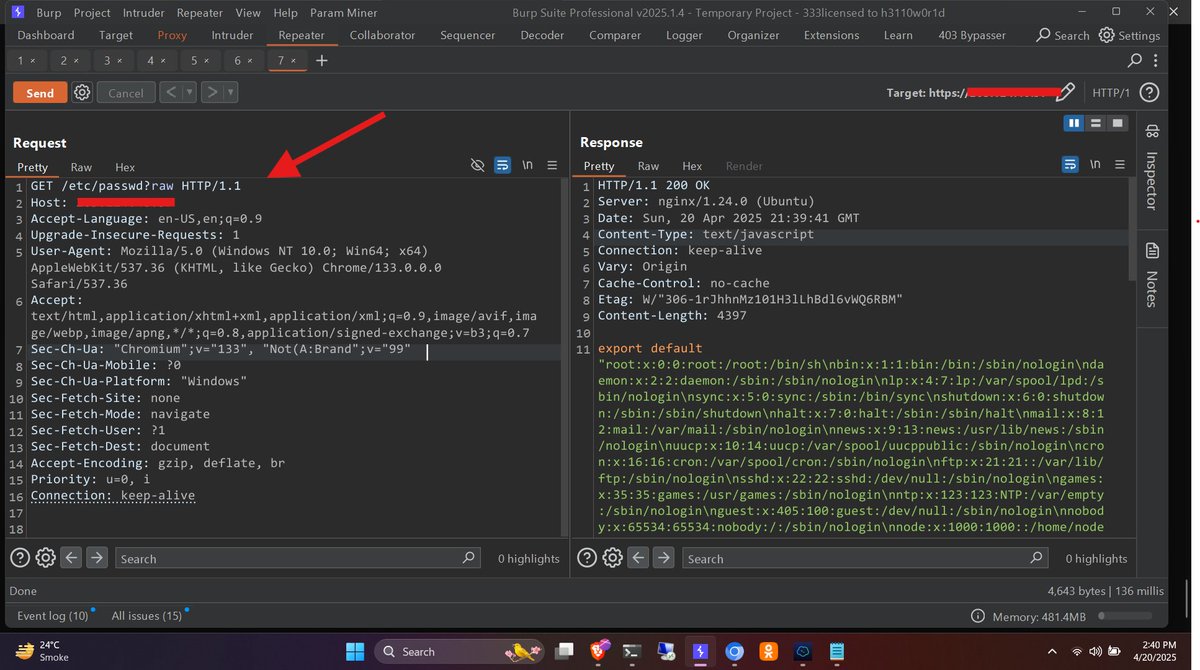Open the Proxy tab
This screenshot has width=1200, height=670.
point(172,35)
